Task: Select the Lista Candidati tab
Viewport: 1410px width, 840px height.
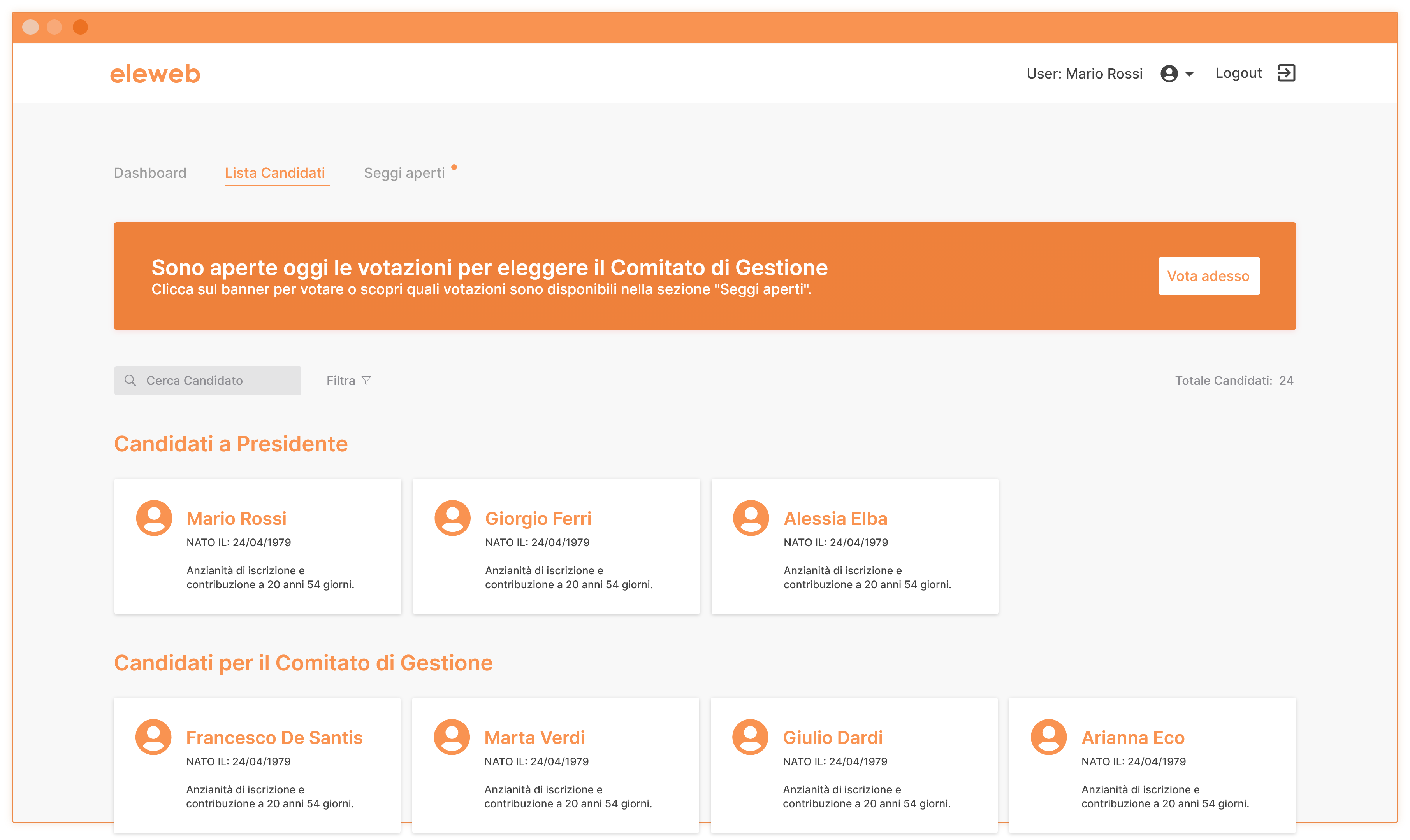Action: click(x=275, y=173)
